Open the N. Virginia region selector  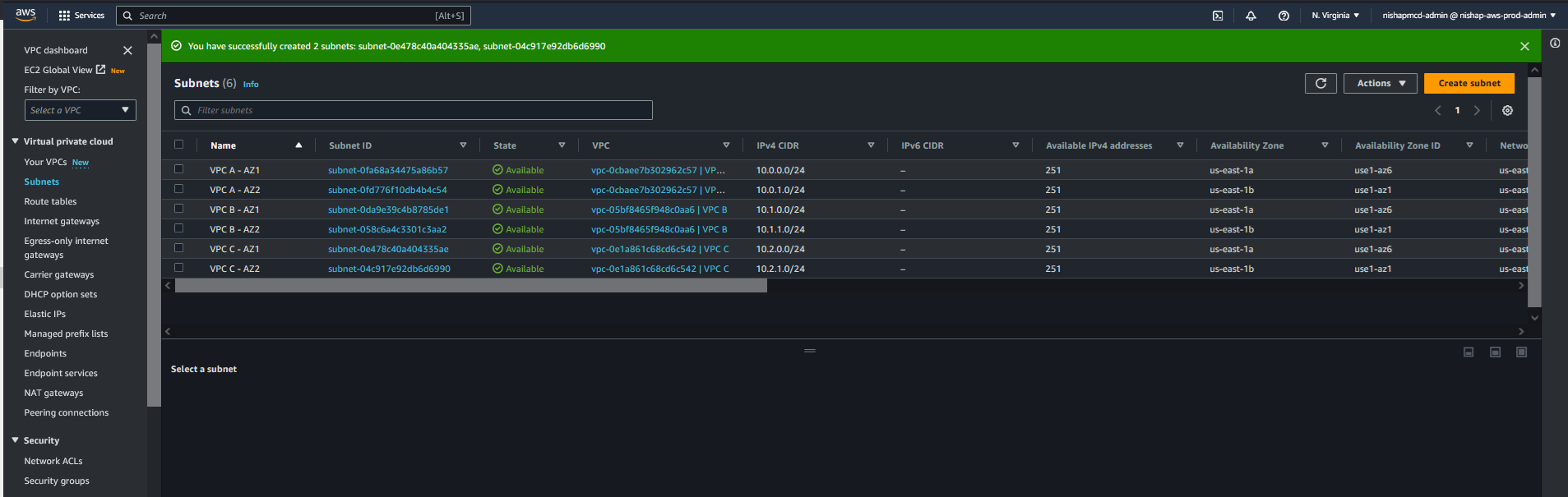[1335, 16]
